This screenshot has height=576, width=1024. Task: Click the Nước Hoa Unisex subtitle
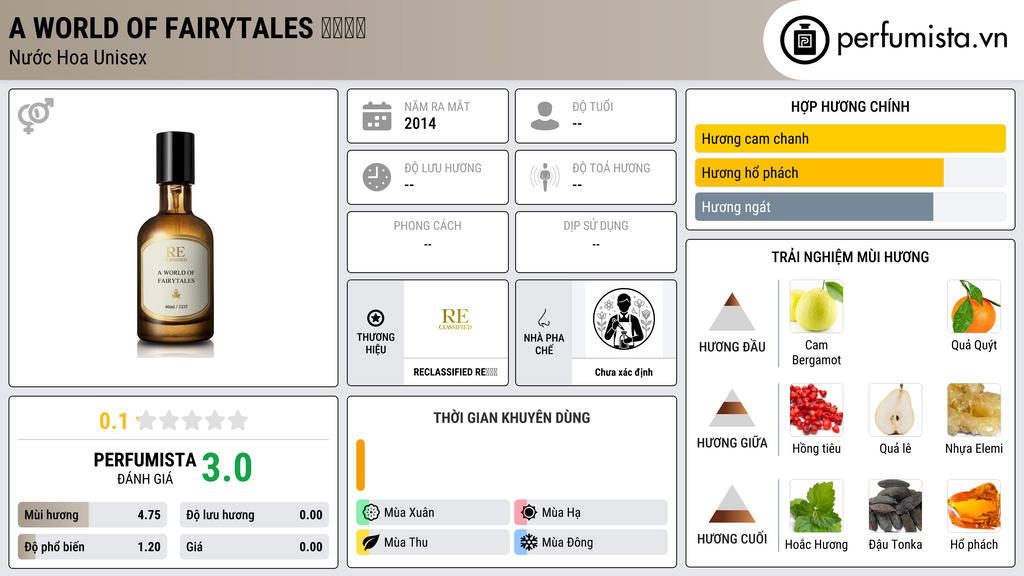click(78, 57)
